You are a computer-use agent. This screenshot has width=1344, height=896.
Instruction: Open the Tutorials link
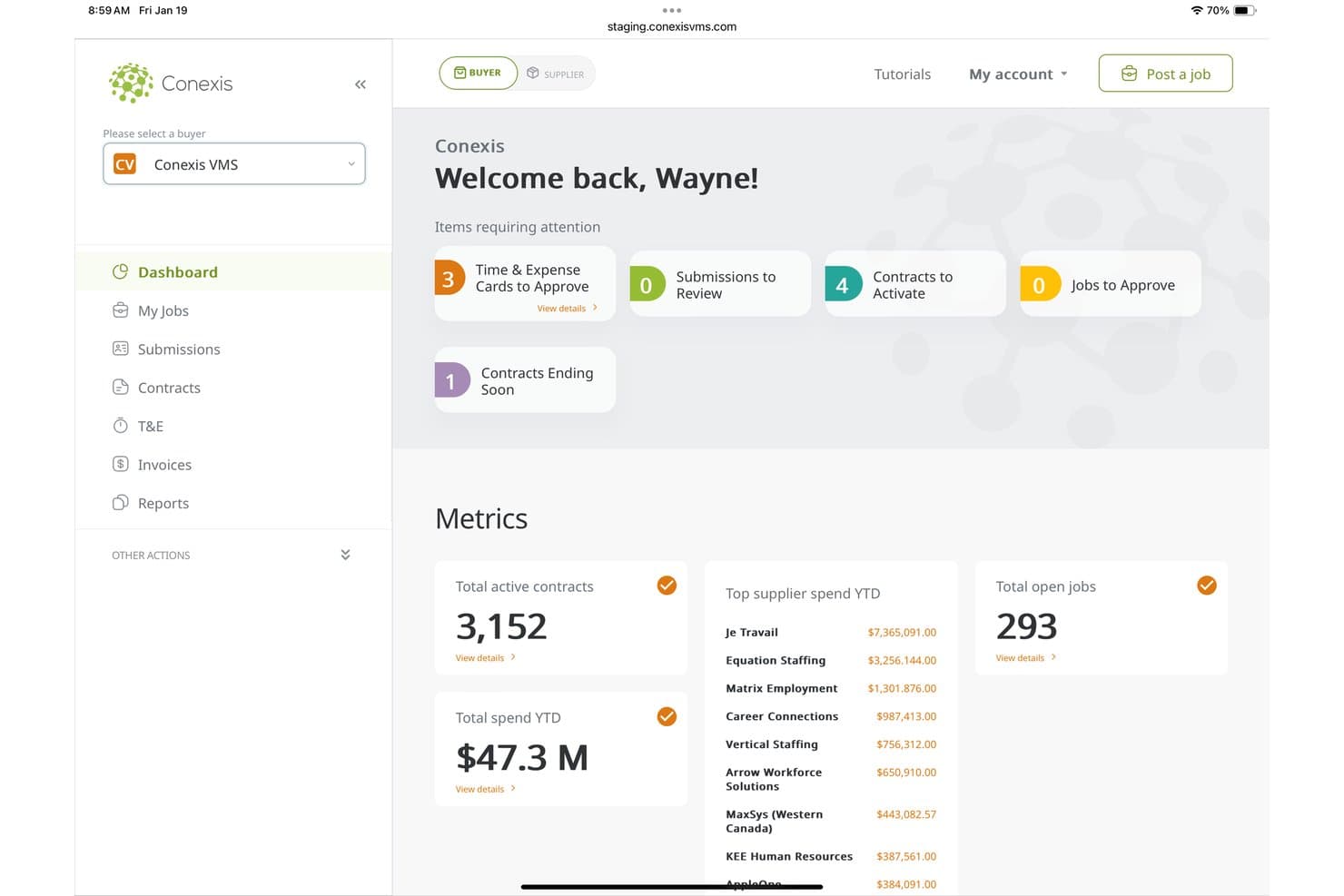click(x=902, y=74)
